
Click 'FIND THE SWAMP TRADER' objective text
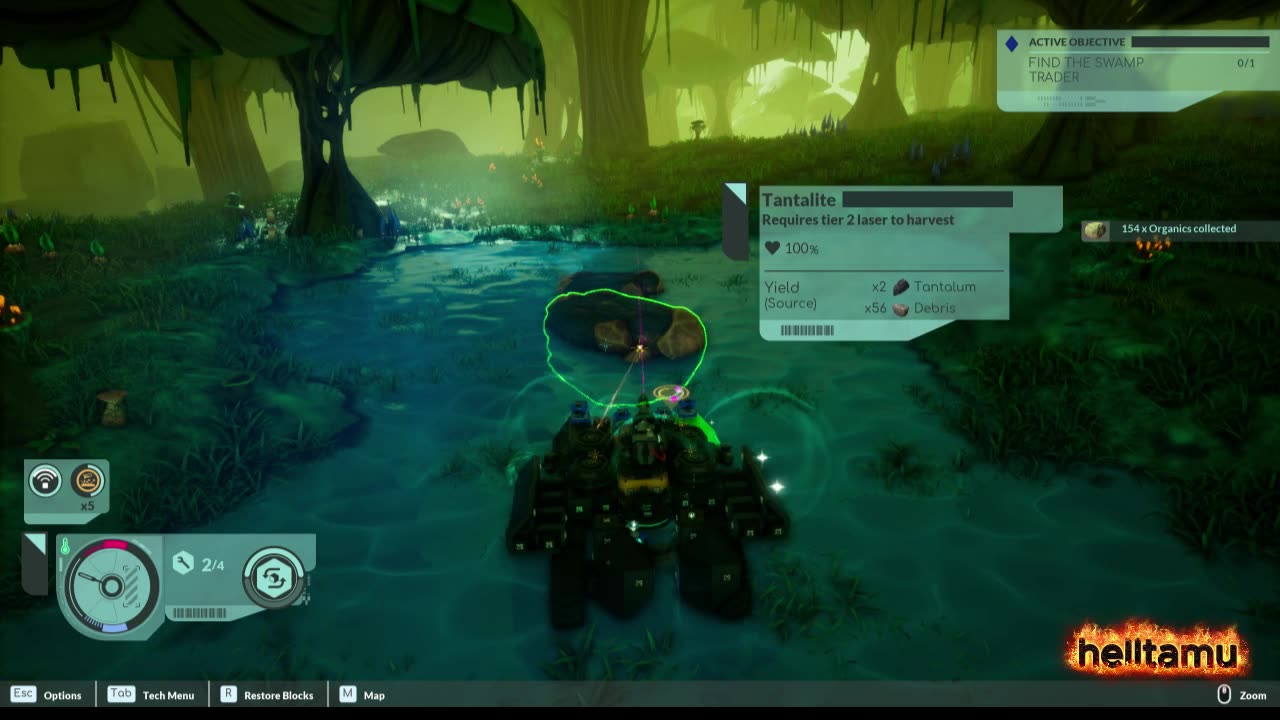pyautogui.click(x=1086, y=69)
